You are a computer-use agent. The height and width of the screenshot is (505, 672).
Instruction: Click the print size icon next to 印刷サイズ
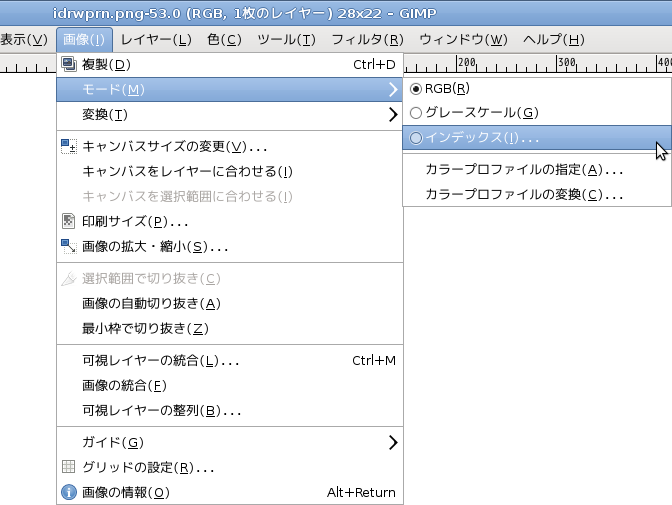(x=69, y=221)
